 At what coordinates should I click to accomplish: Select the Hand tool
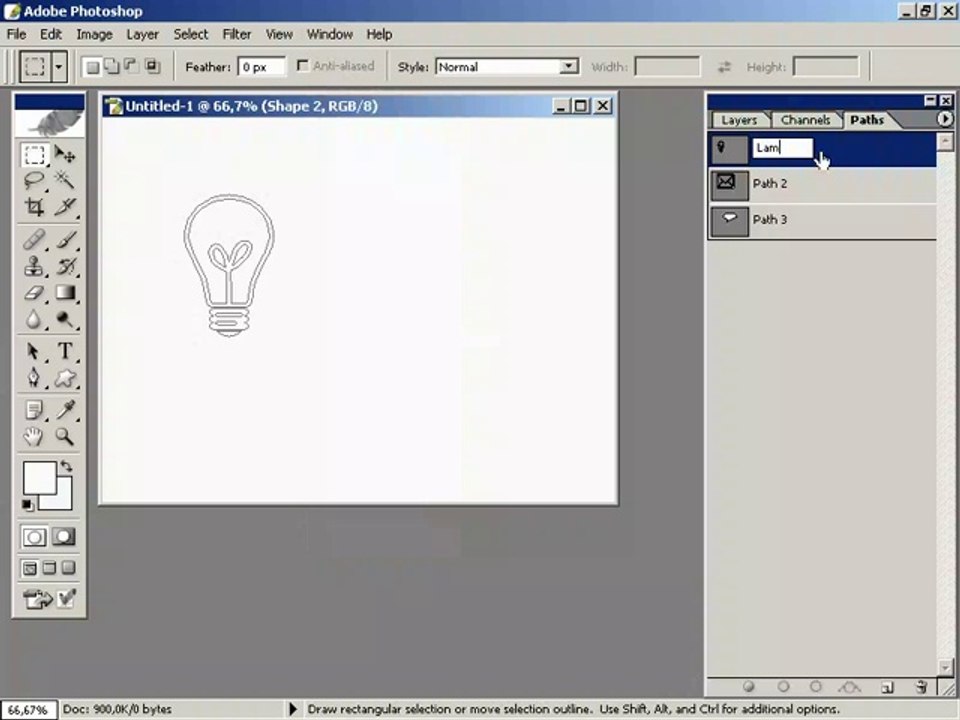34,436
